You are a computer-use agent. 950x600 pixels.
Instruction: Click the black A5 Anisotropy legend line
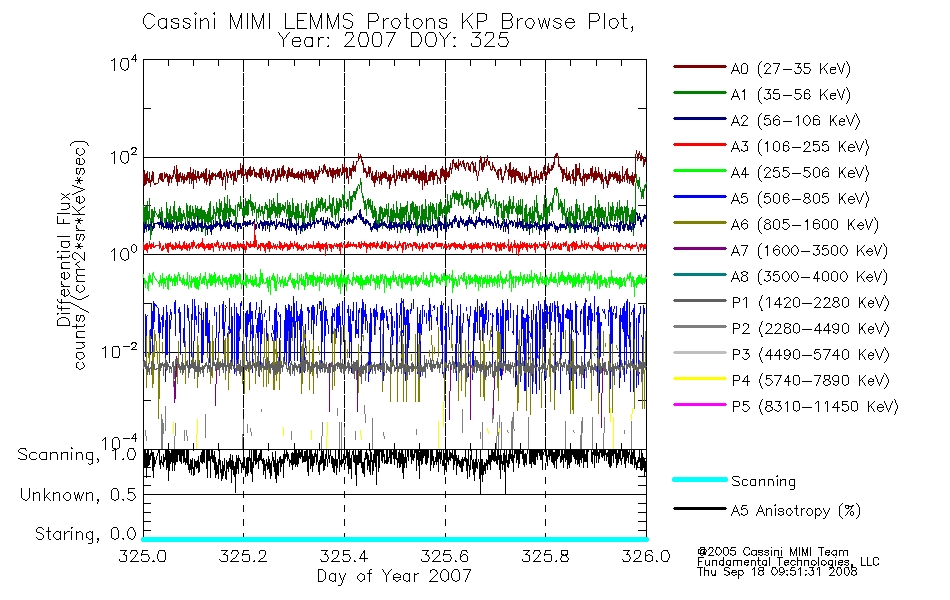[x=700, y=509]
